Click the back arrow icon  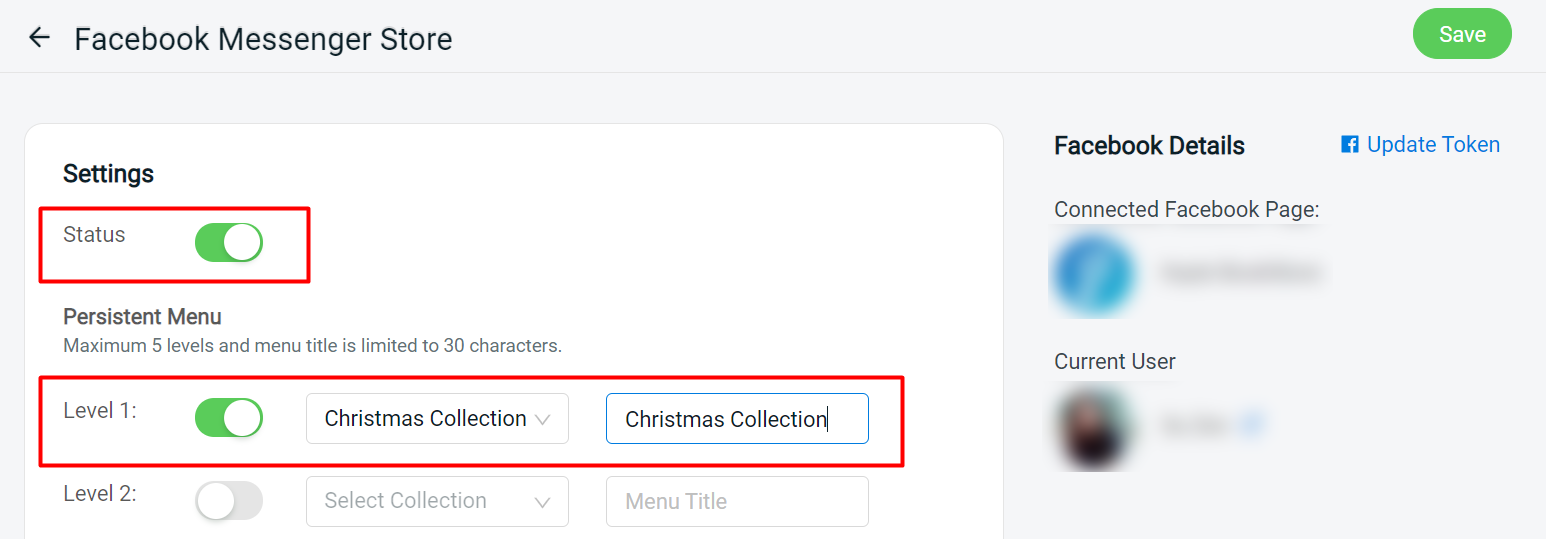(39, 38)
